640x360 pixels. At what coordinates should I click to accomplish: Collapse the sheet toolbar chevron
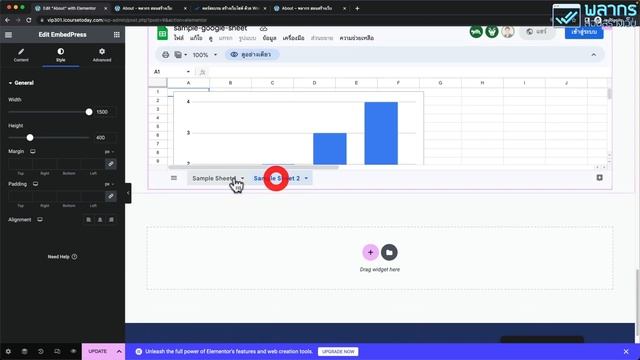[x=593, y=55]
